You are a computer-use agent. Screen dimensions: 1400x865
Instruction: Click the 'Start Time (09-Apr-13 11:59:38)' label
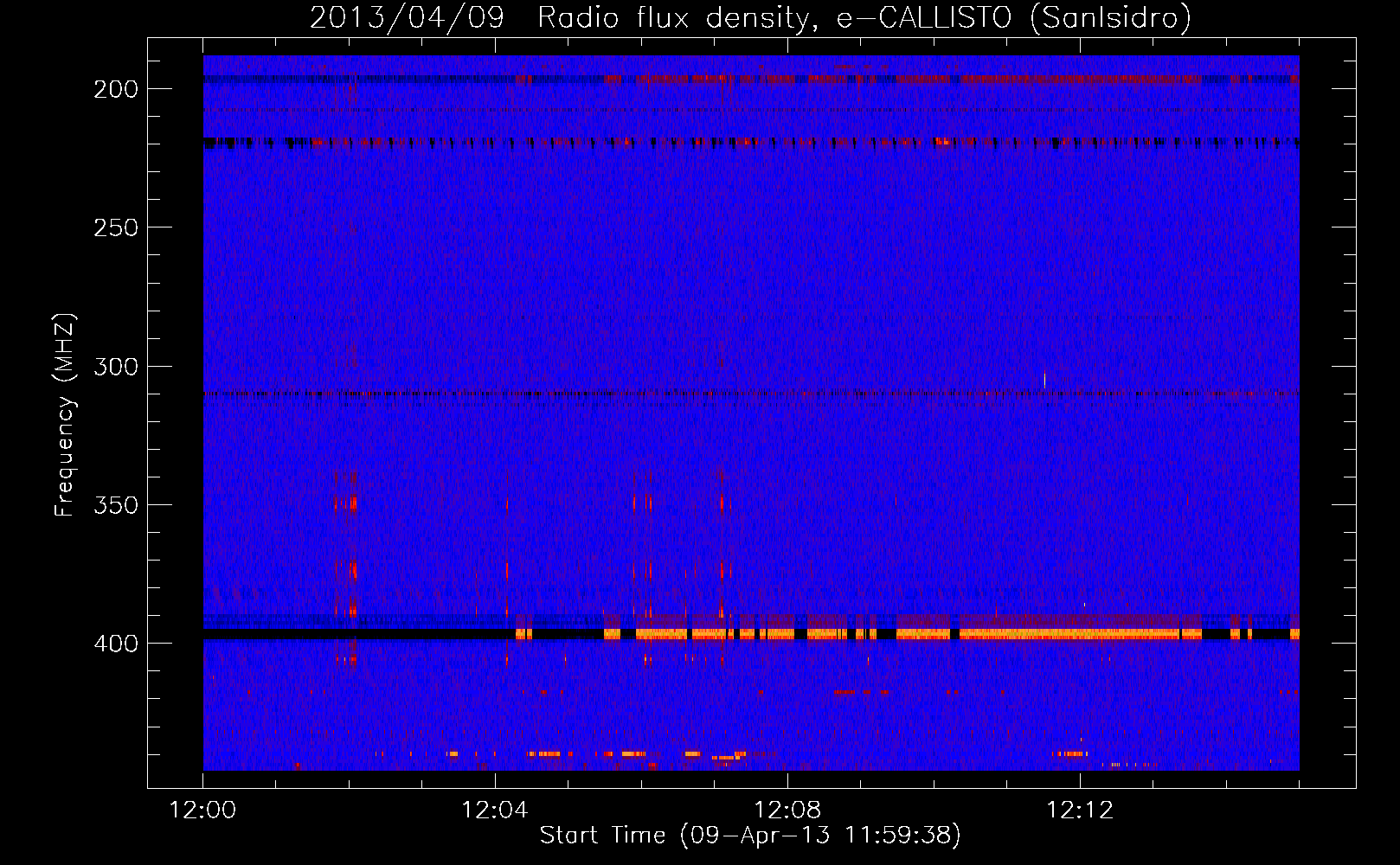pyautogui.click(x=750, y=836)
